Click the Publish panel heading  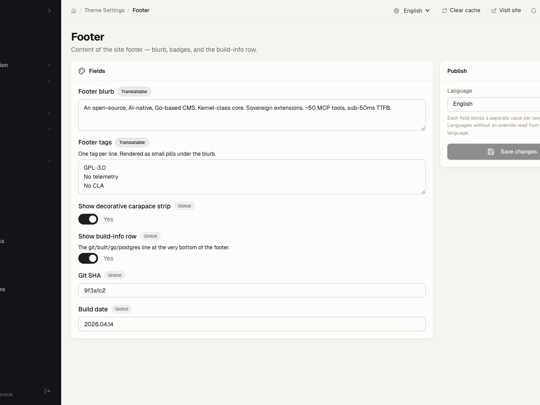[x=457, y=71]
